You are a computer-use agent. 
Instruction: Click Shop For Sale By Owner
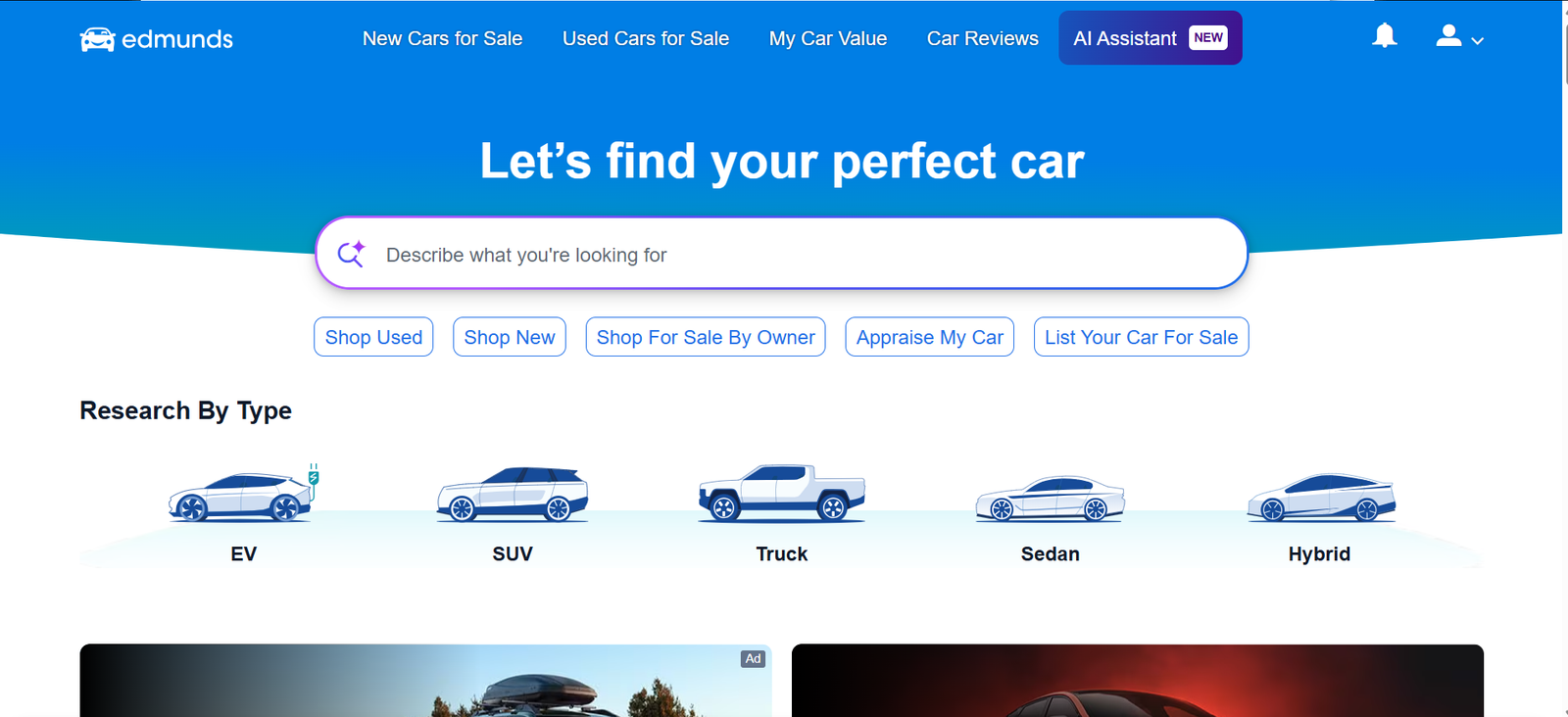pos(706,337)
